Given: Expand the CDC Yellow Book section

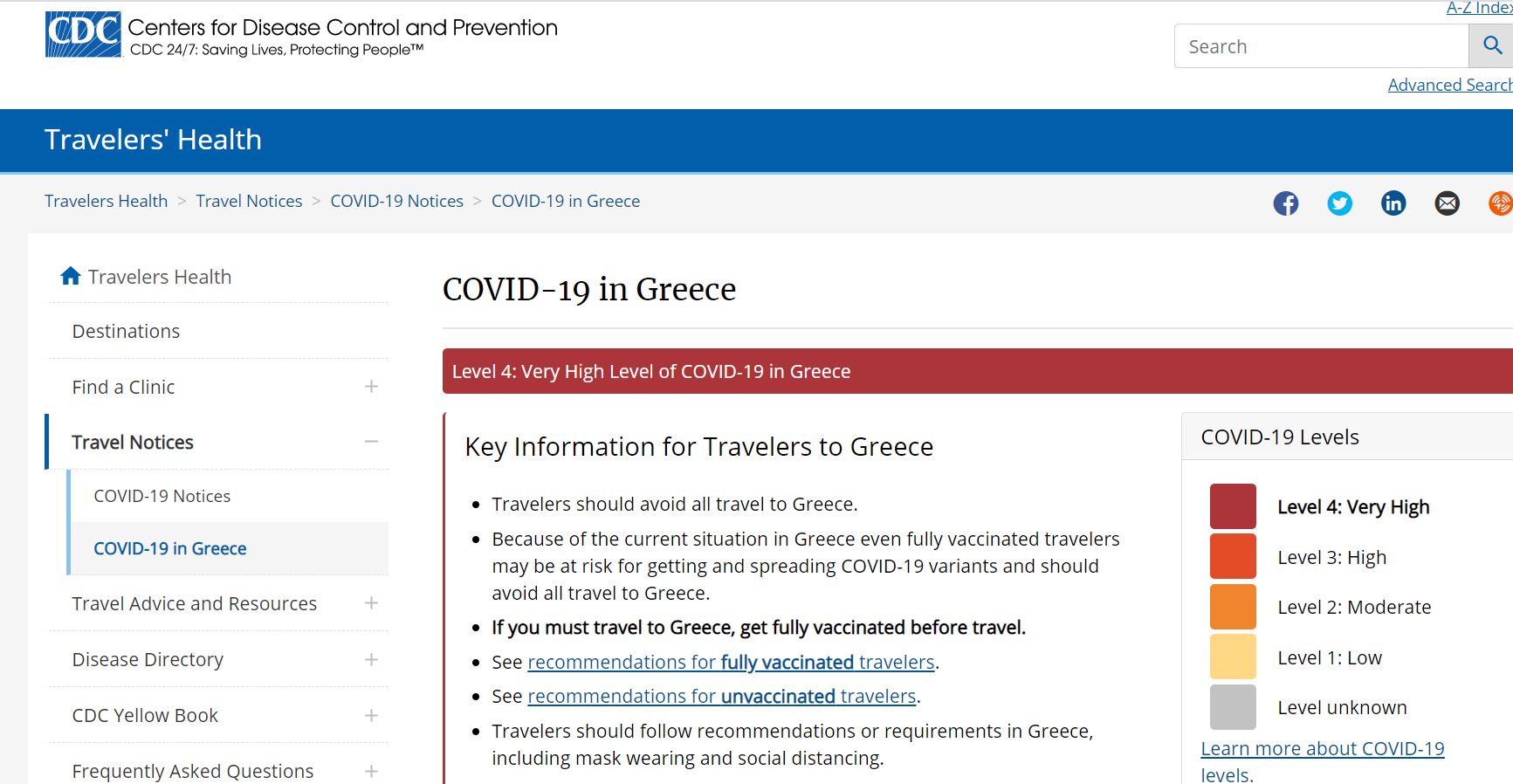Looking at the screenshot, I should click(x=371, y=715).
